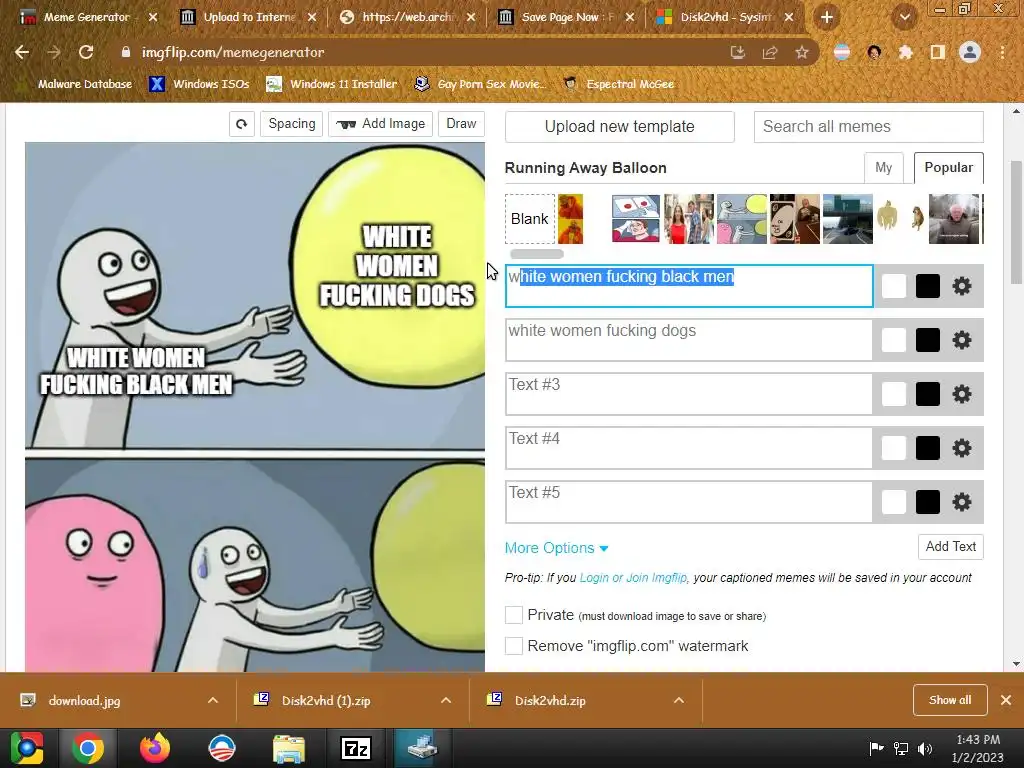Select the Distracted Boyfriend template thumbnail
This screenshot has width=1024, height=768.
click(x=689, y=219)
